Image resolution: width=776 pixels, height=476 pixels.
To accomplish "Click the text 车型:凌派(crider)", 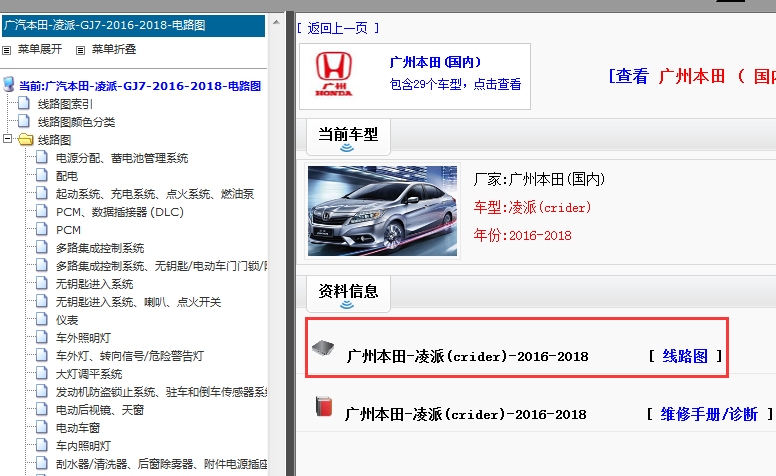I will (533, 207).
